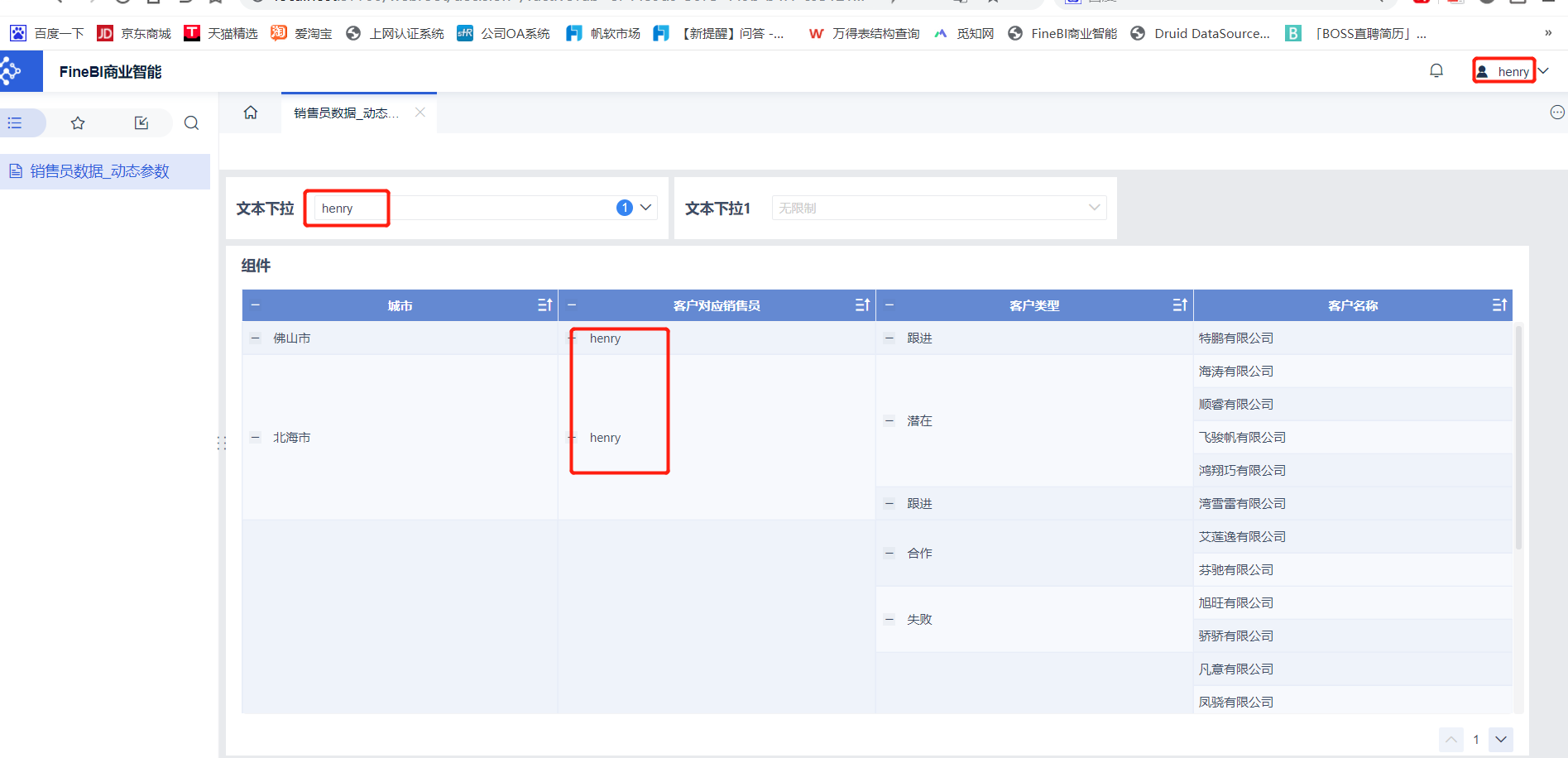Collapse all in 客户类型 header

click(889, 305)
